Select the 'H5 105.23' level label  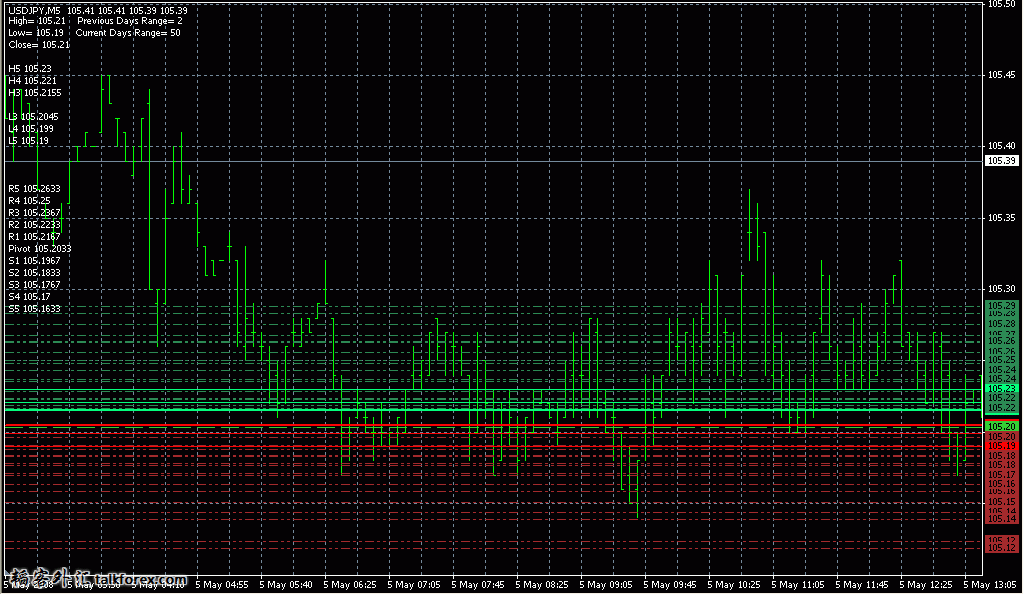[x=29, y=69]
